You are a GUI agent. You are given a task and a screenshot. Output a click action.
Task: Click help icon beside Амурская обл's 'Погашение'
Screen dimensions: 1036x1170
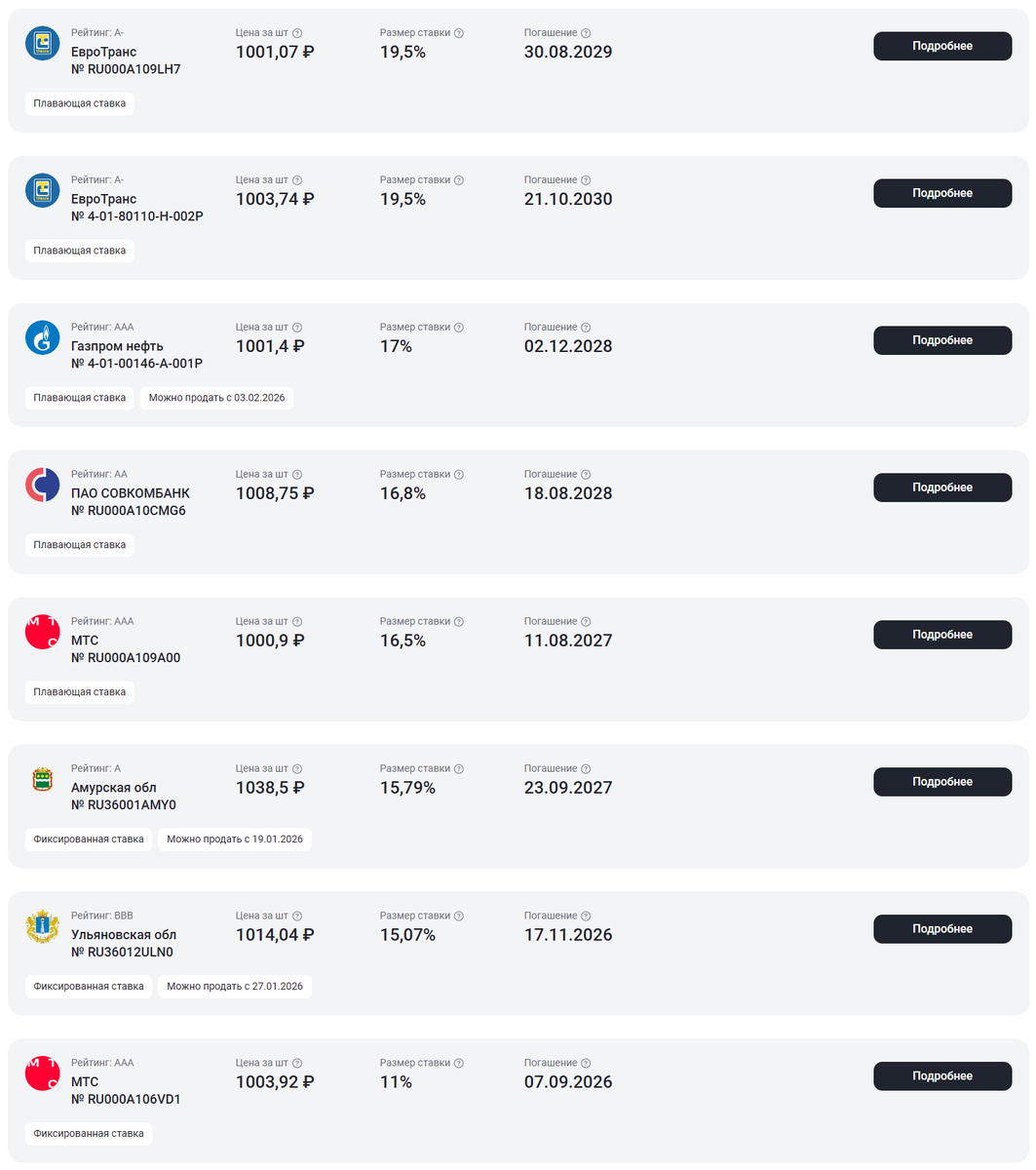pos(586,769)
